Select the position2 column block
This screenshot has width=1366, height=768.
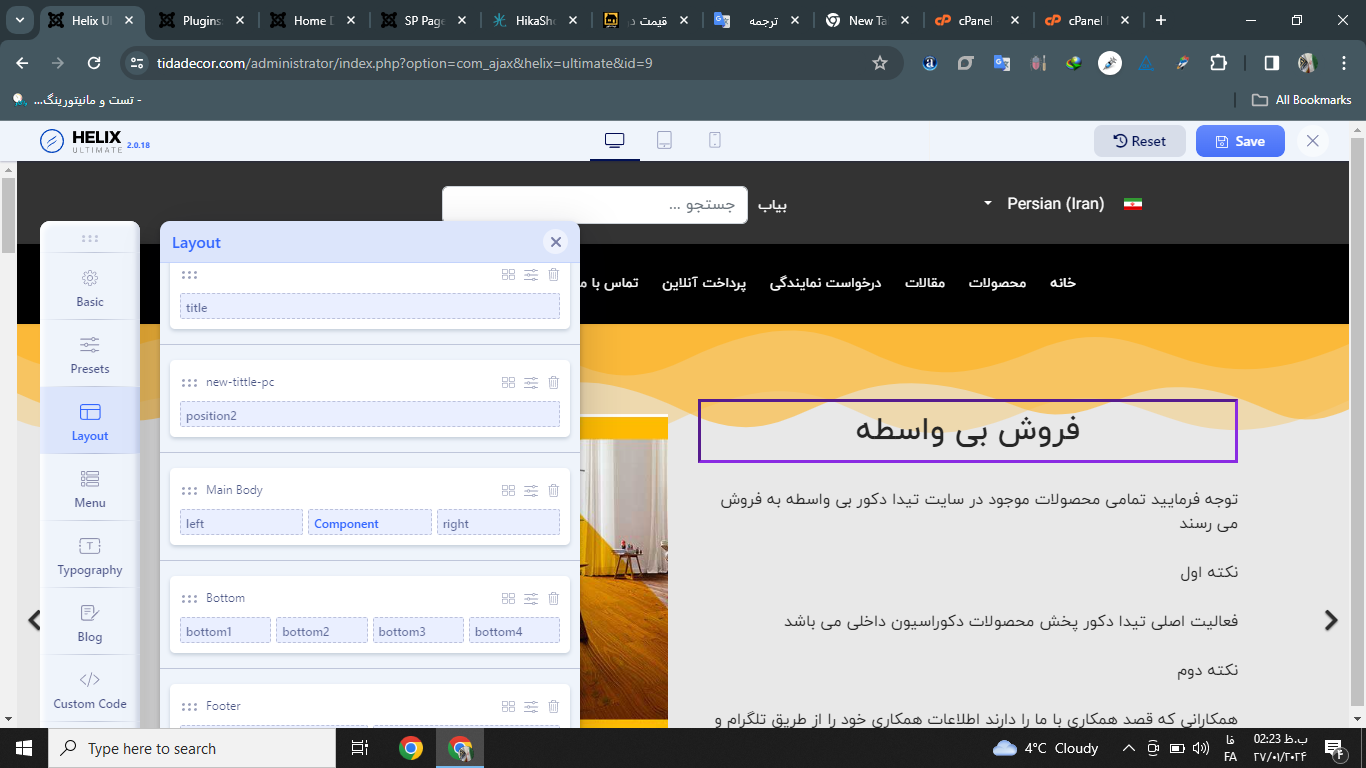(370, 415)
